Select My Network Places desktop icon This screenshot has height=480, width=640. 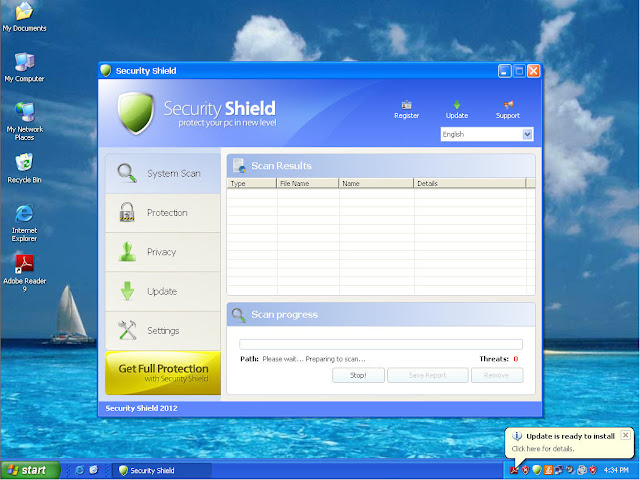point(24,121)
